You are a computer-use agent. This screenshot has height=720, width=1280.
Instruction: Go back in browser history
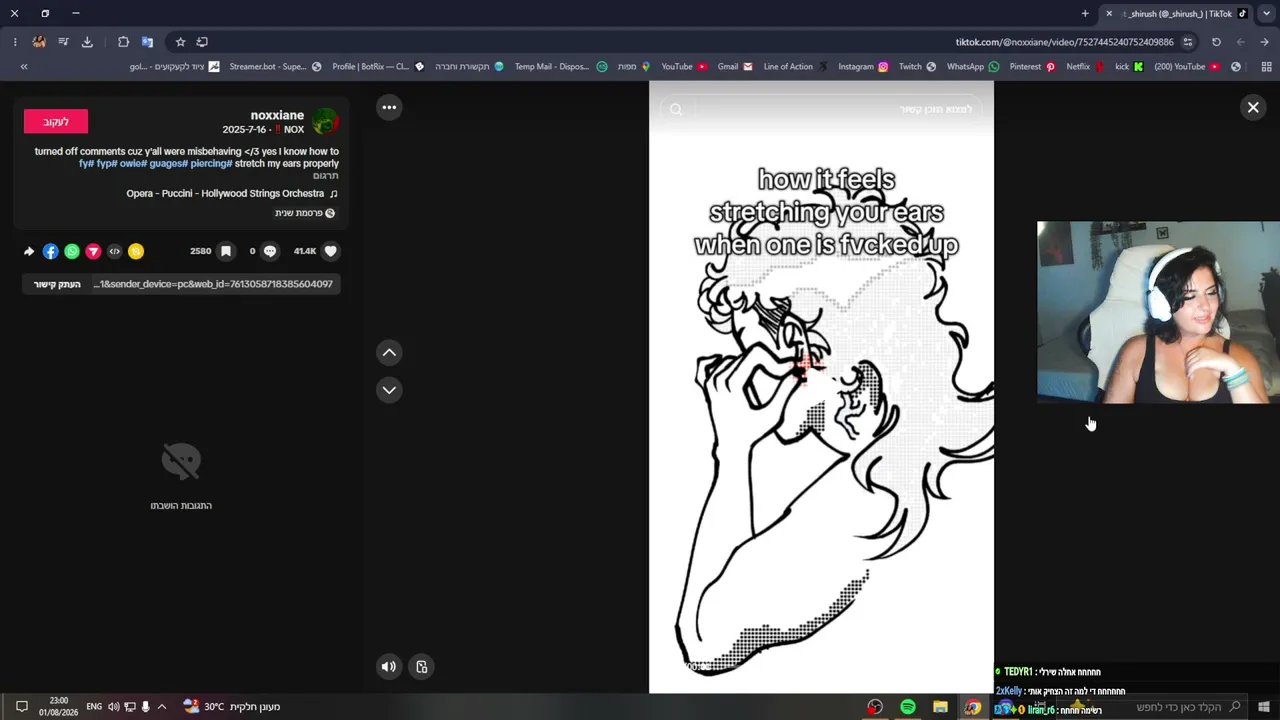pos(1264,42)
